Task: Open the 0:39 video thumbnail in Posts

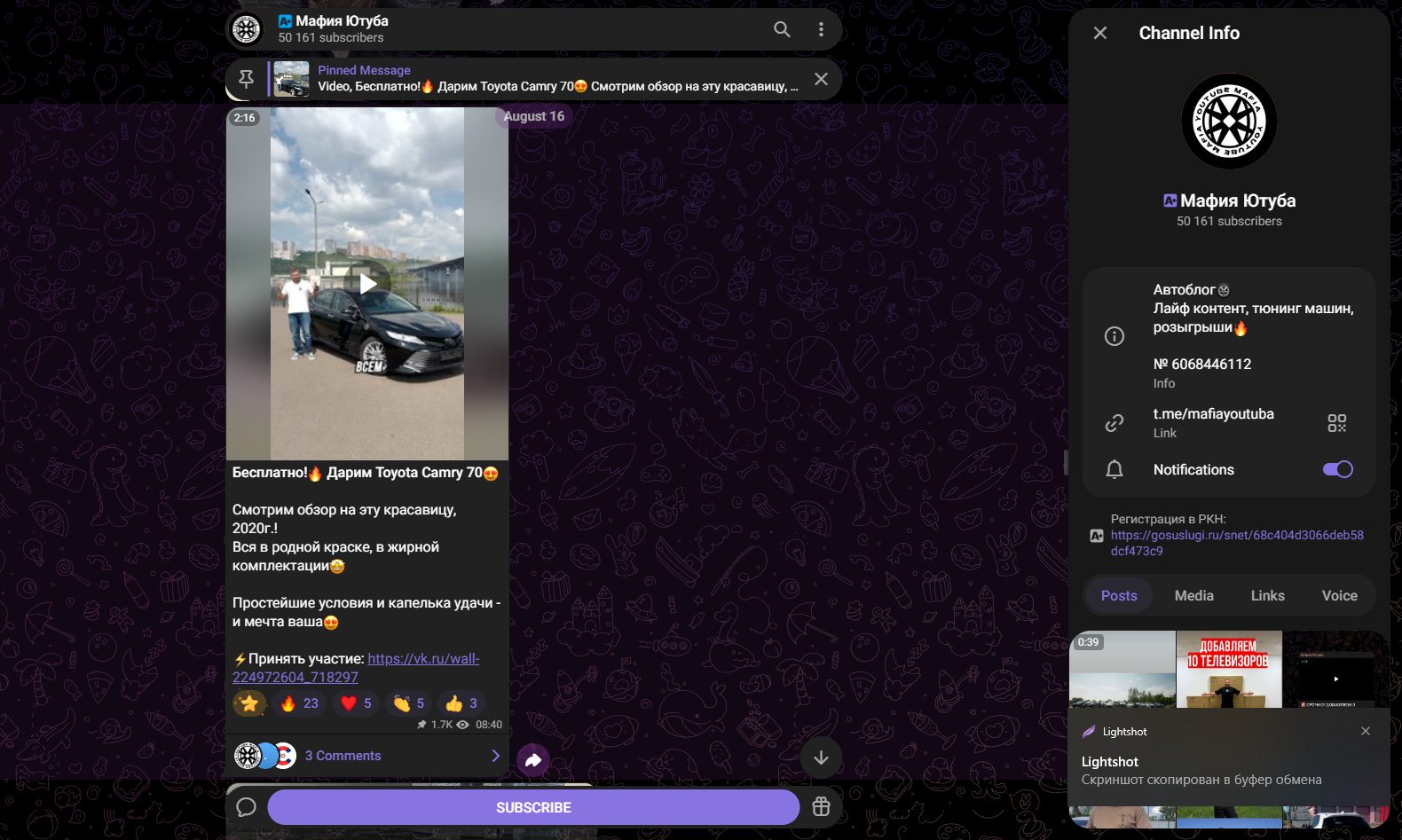Action: click(1122, 669)
